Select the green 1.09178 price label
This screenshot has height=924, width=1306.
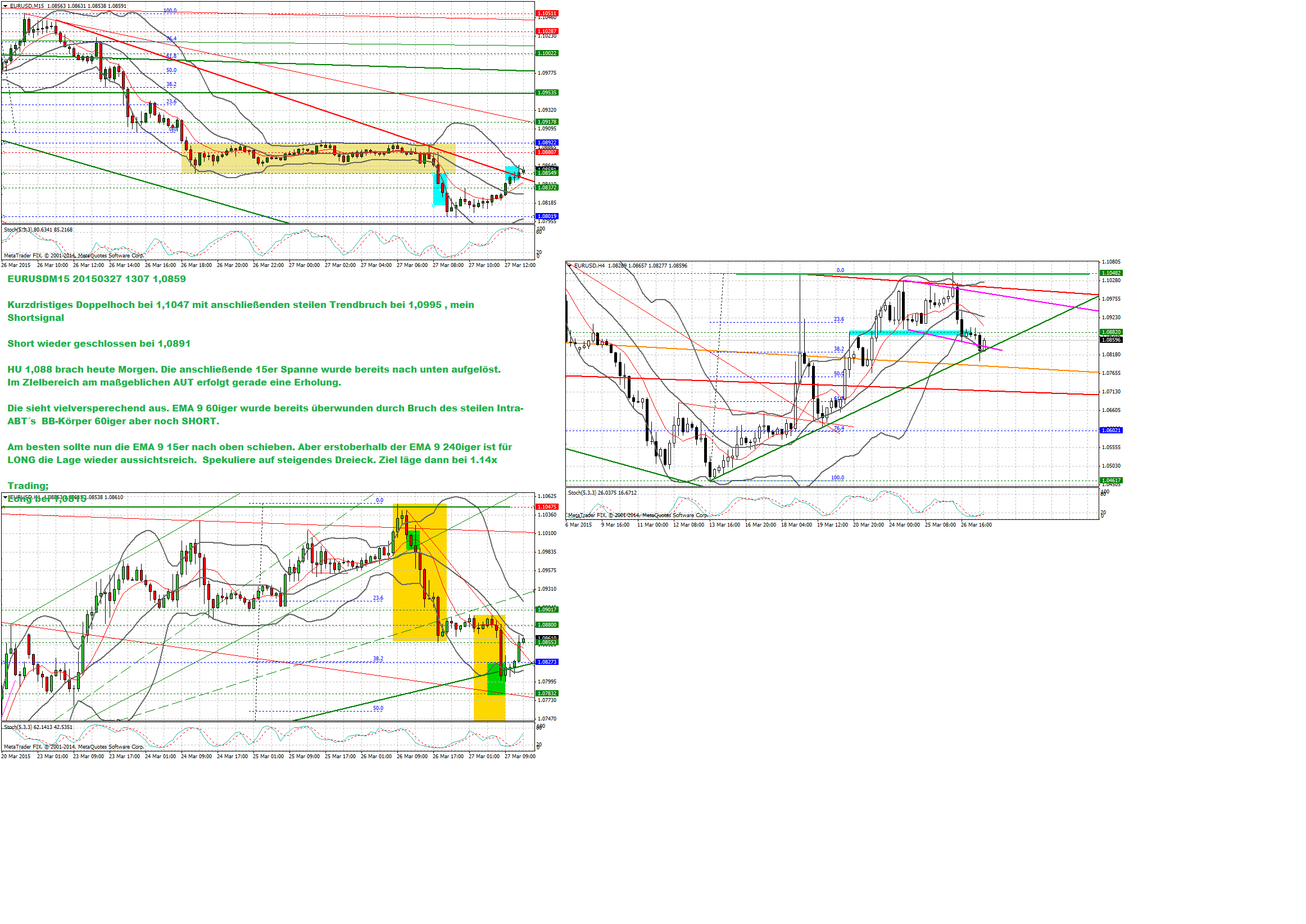click(547, 122)
